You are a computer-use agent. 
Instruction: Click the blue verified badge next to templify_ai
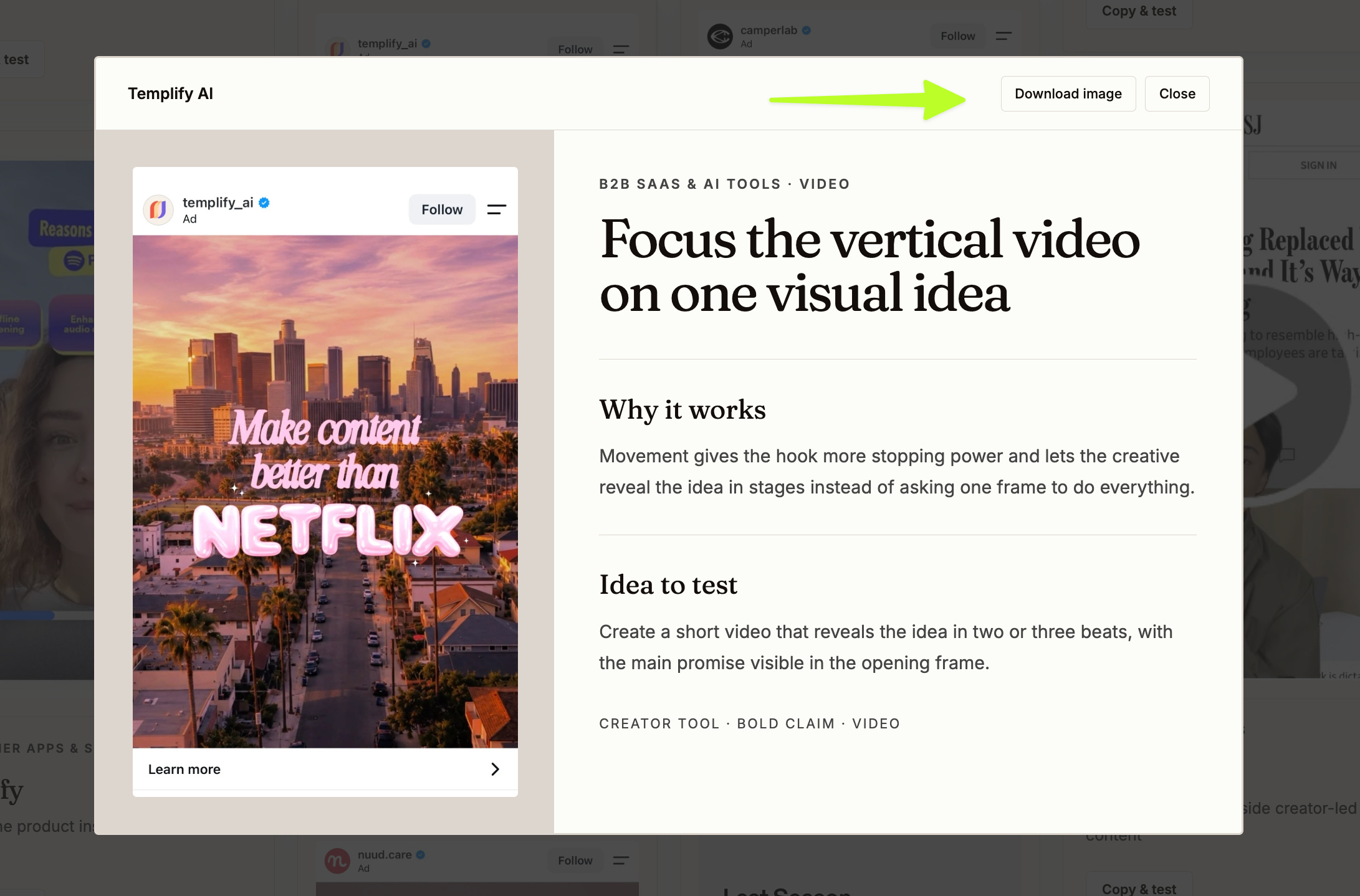[x=264, y=203]
